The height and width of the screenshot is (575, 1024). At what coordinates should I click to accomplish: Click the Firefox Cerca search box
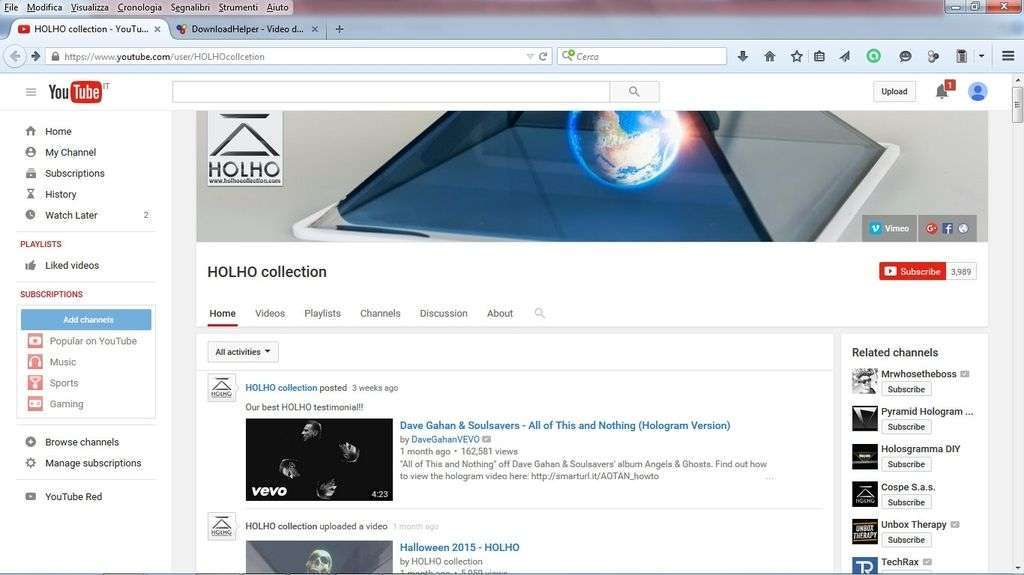click(x=643, y=56)
